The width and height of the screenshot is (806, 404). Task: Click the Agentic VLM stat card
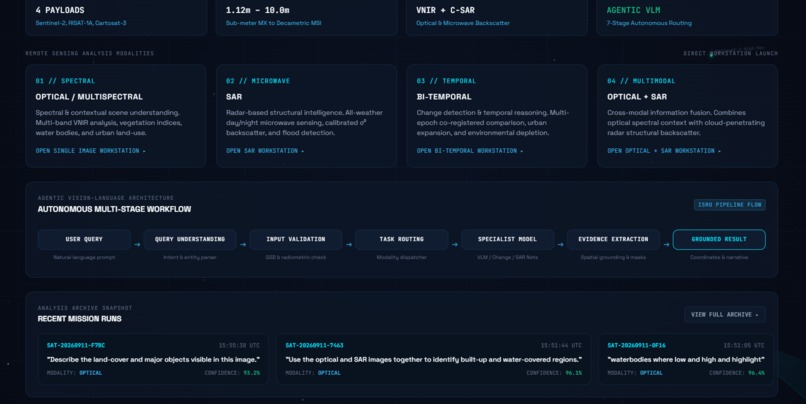[x=687, y=16]
